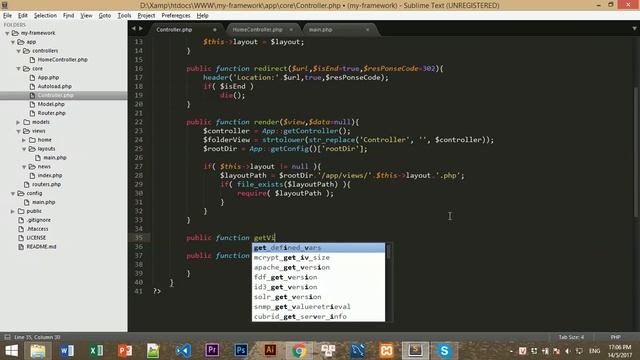Expand the public folder
Viewport: 640px width, 360px height.
click(13, 211)
